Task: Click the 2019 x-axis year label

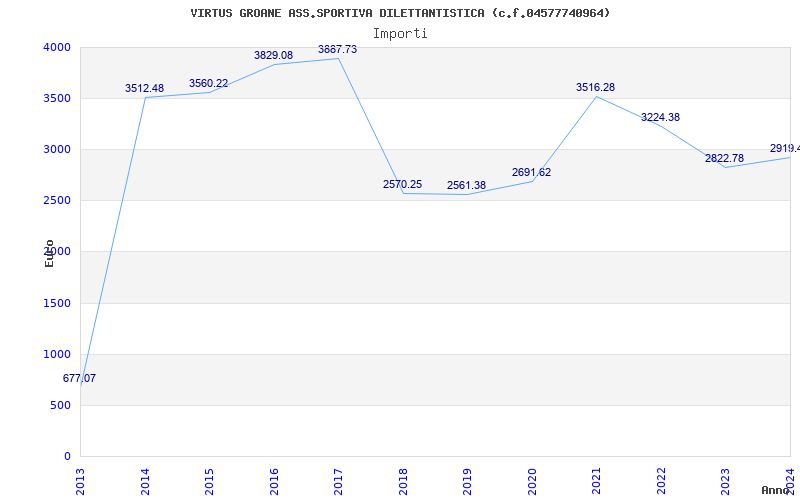Action: point(467,481)
